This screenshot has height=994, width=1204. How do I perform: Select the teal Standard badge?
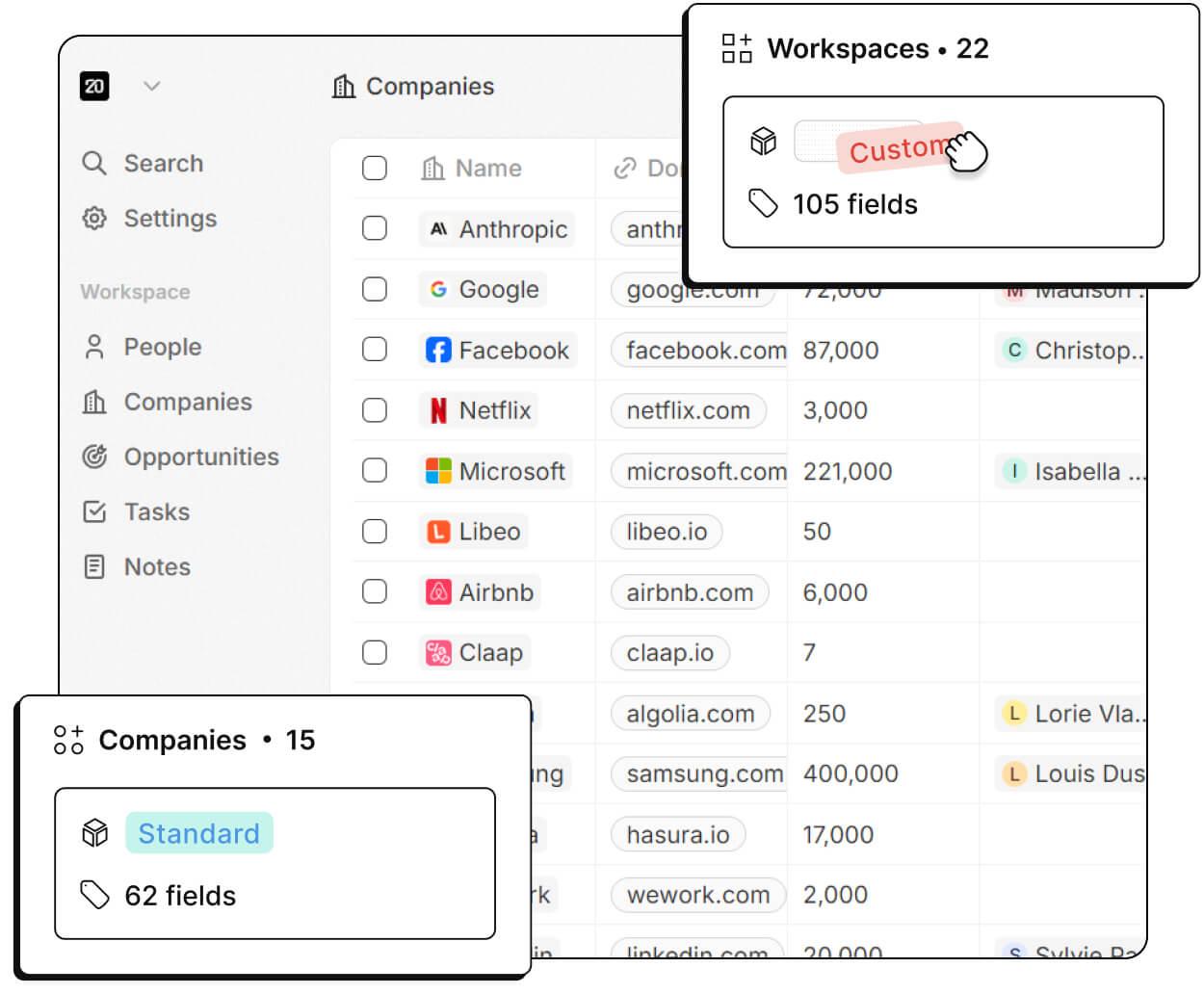pos(199,832)
